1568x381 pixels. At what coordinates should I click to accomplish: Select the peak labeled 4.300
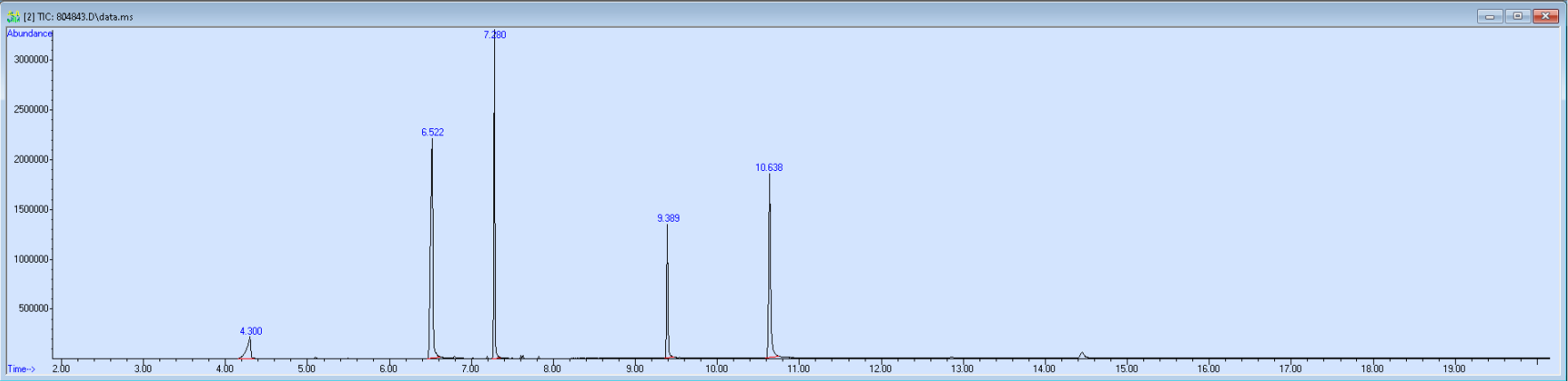coord(251,331)
